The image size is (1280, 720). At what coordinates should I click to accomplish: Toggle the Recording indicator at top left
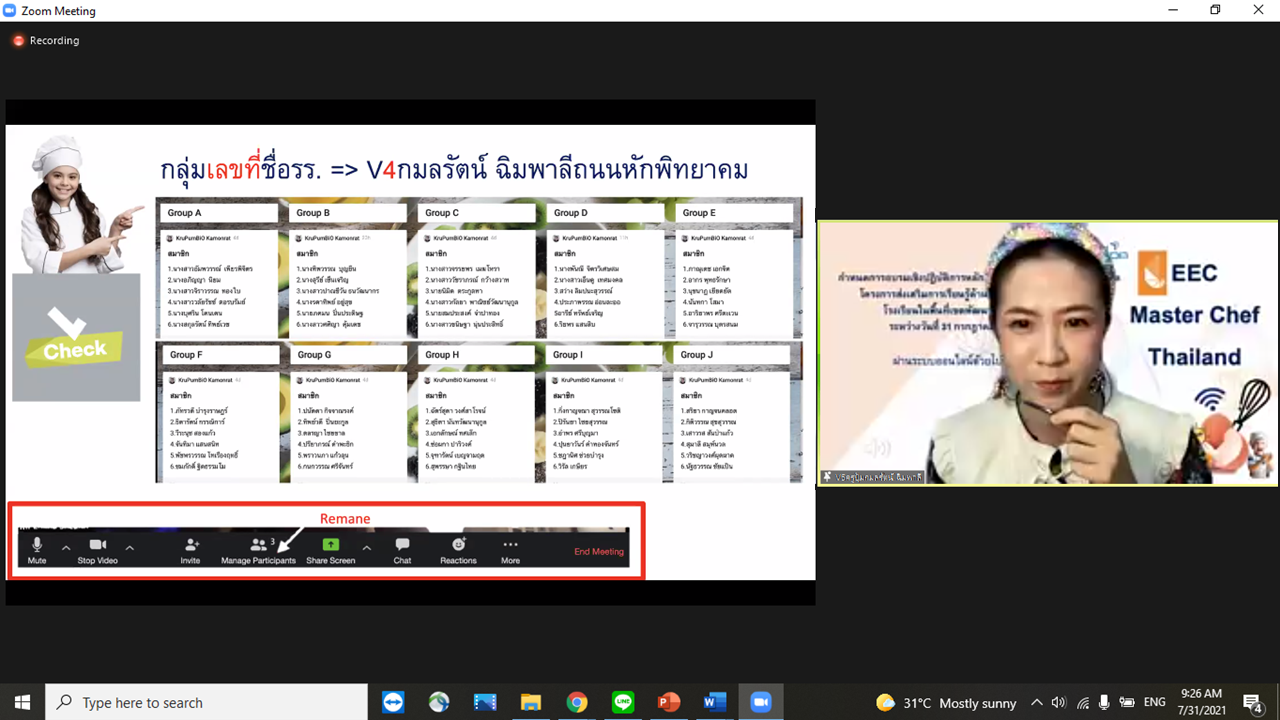19,40
